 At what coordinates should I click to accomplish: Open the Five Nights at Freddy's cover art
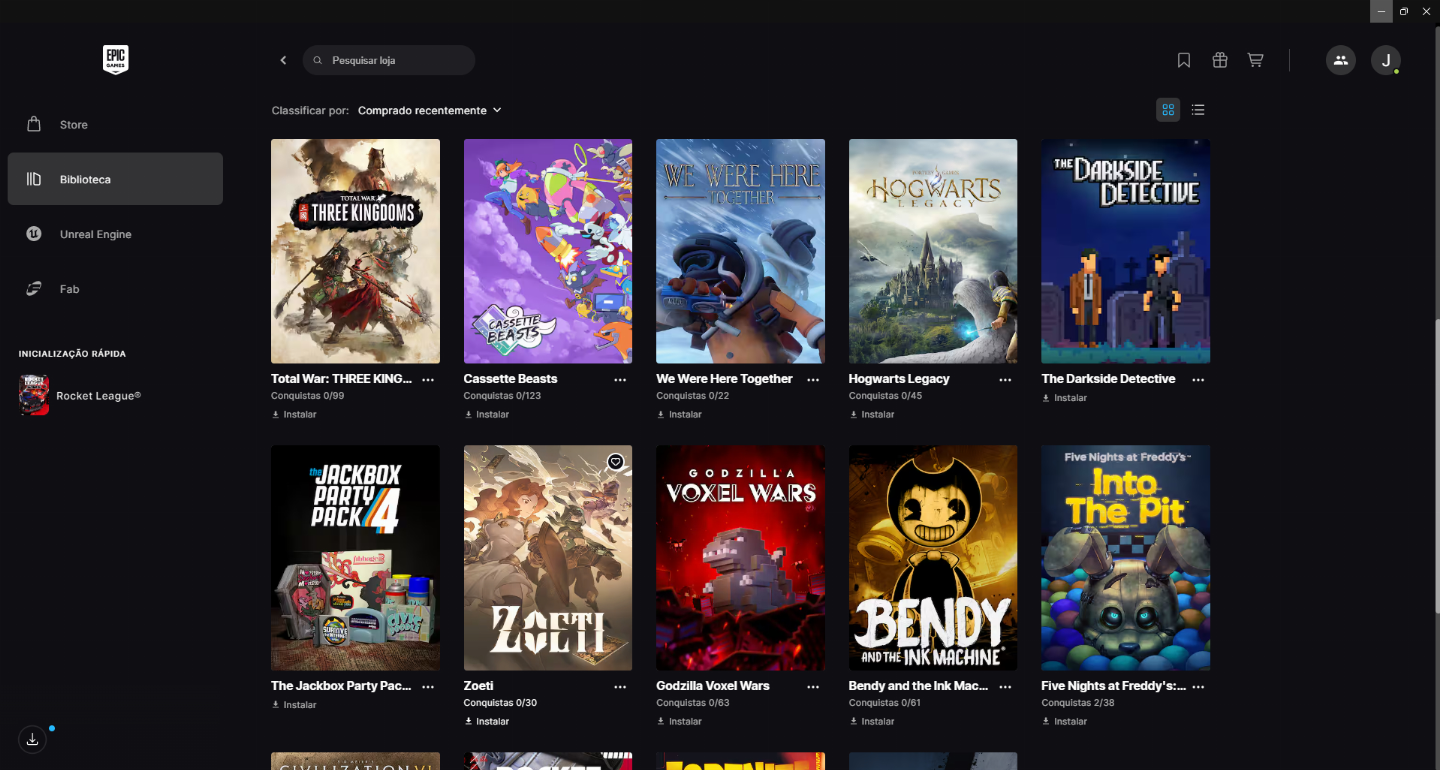(1126, 558)
